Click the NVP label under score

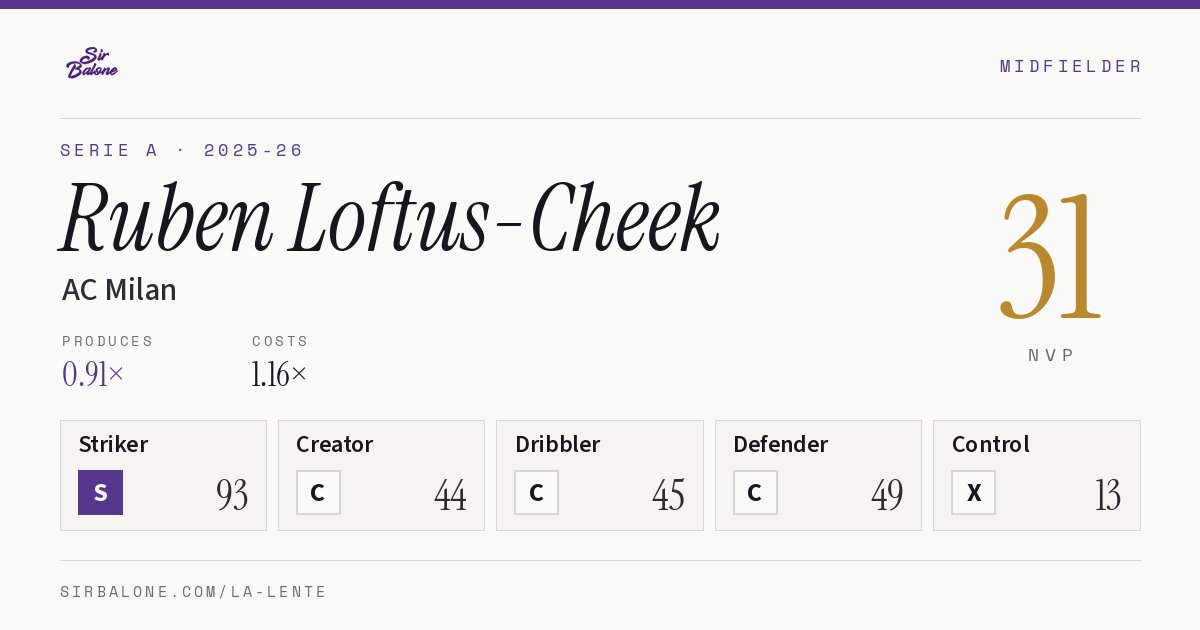coord(1051,355)
